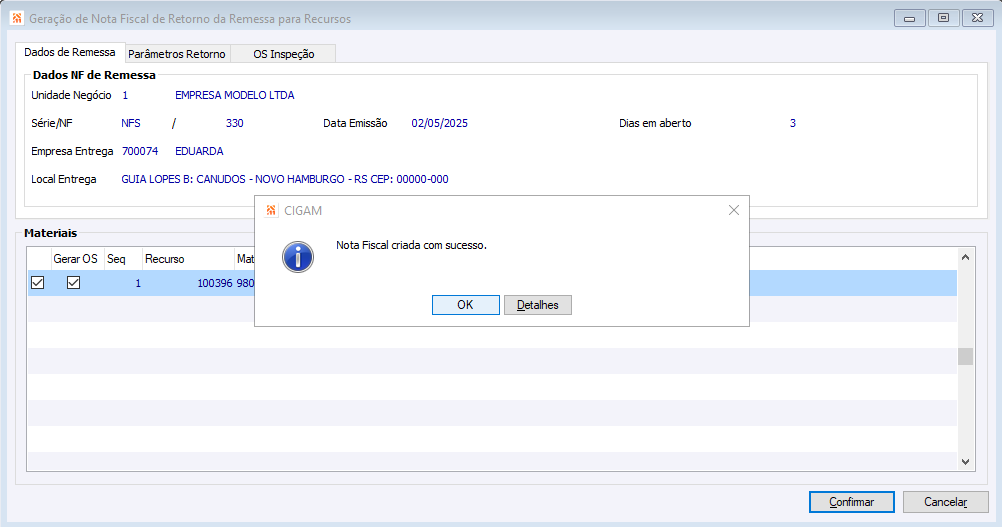This screenshot has width=1002, height=527.
Task: Click the Local Entrega address text
Action: (x=285, y=179)
